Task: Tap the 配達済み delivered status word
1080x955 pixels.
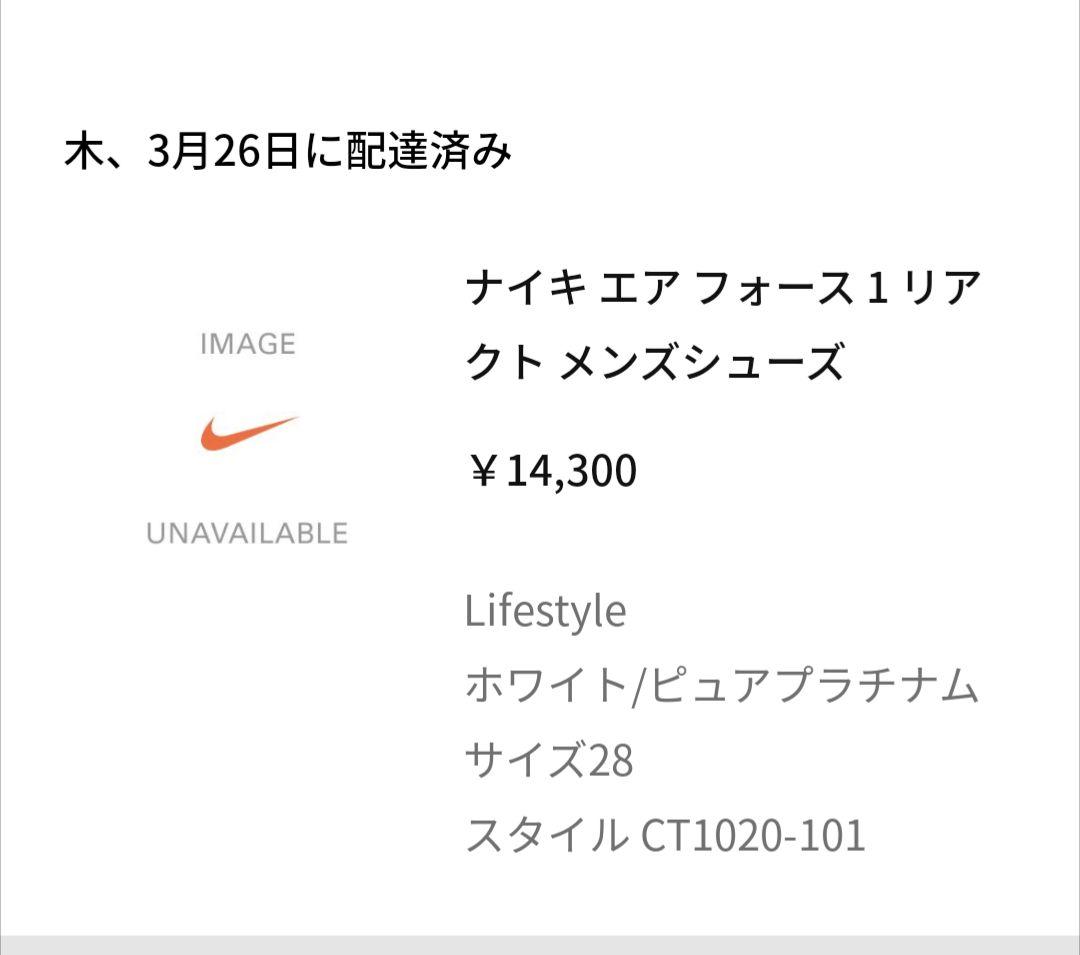Action: pos(428,151)
